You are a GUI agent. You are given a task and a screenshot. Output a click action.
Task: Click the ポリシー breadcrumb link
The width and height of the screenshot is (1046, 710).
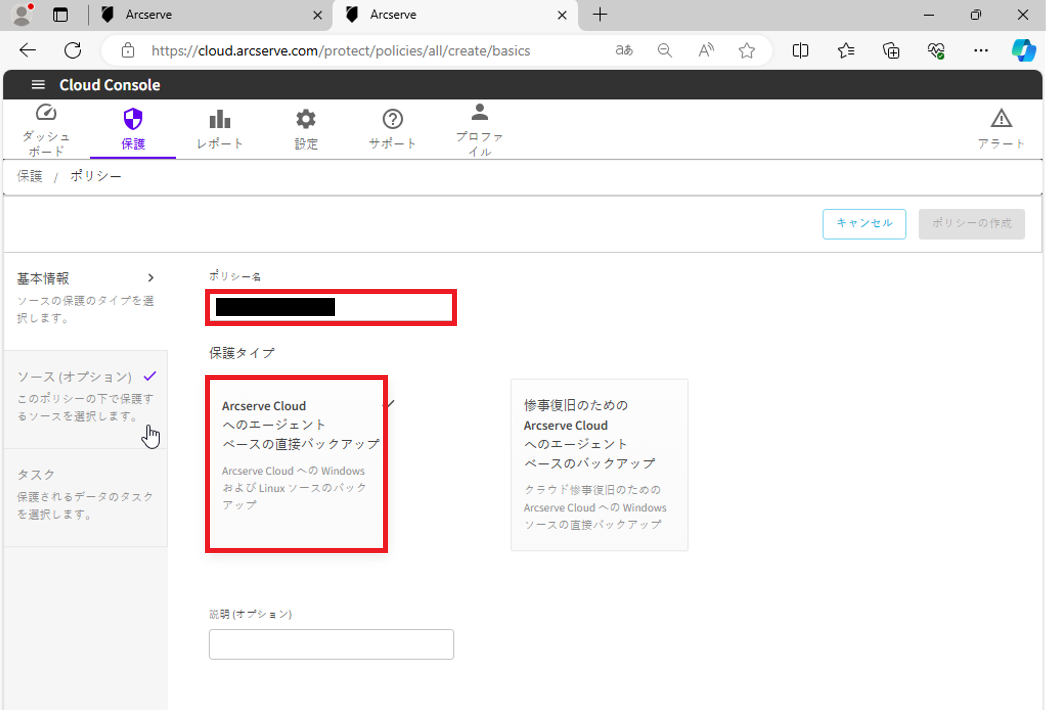[96, 176]
